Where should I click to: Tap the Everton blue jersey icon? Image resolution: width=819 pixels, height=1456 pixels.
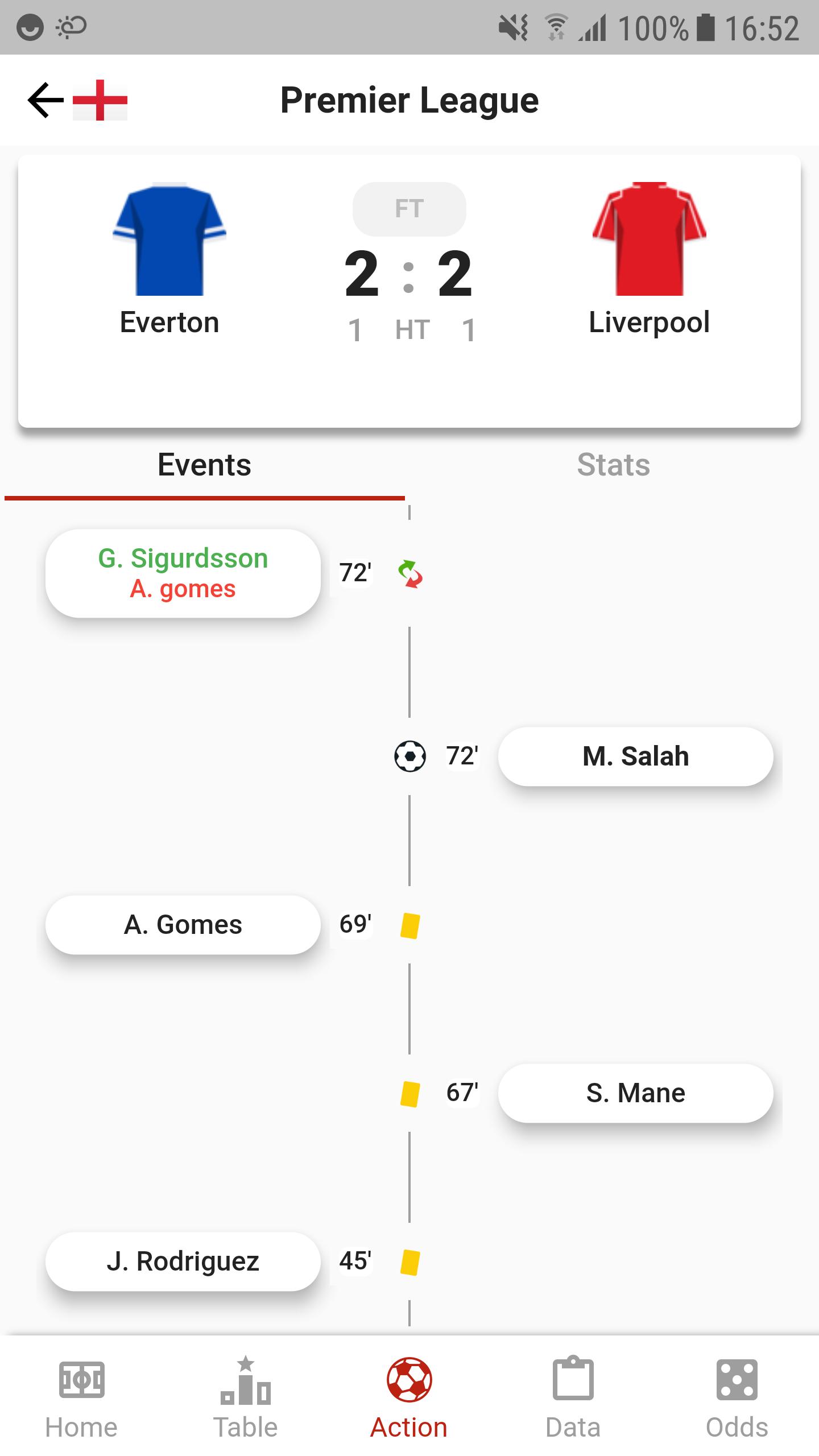[x=169, y=239]
